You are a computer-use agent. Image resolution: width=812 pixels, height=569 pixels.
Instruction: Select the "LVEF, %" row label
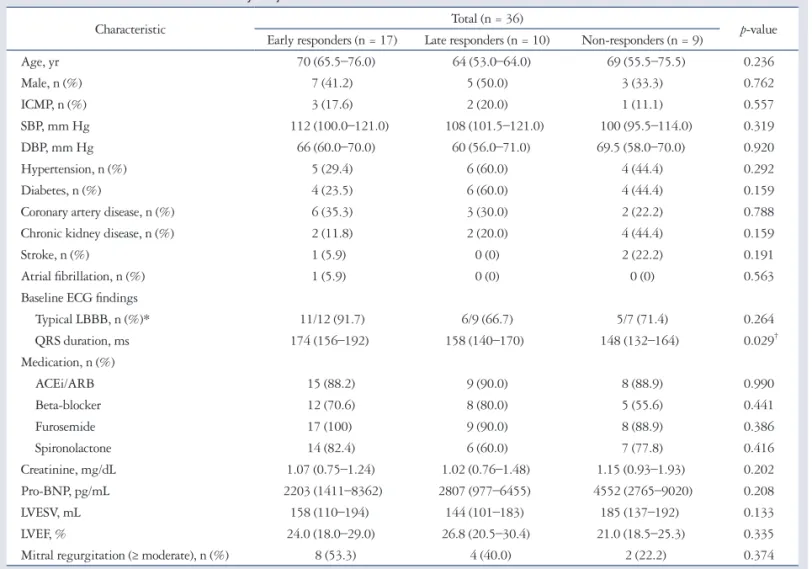point(44,534)
